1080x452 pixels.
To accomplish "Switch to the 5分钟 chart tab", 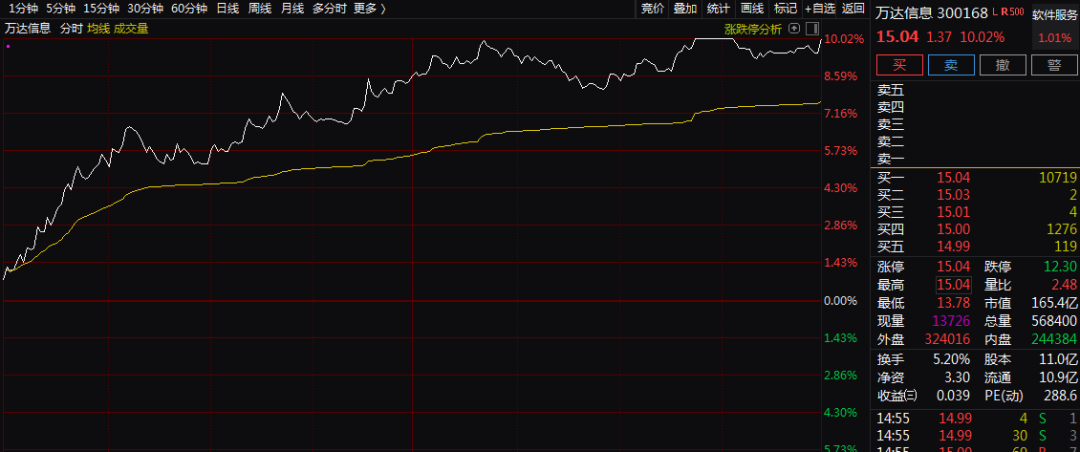I will (x=60, y=9).
